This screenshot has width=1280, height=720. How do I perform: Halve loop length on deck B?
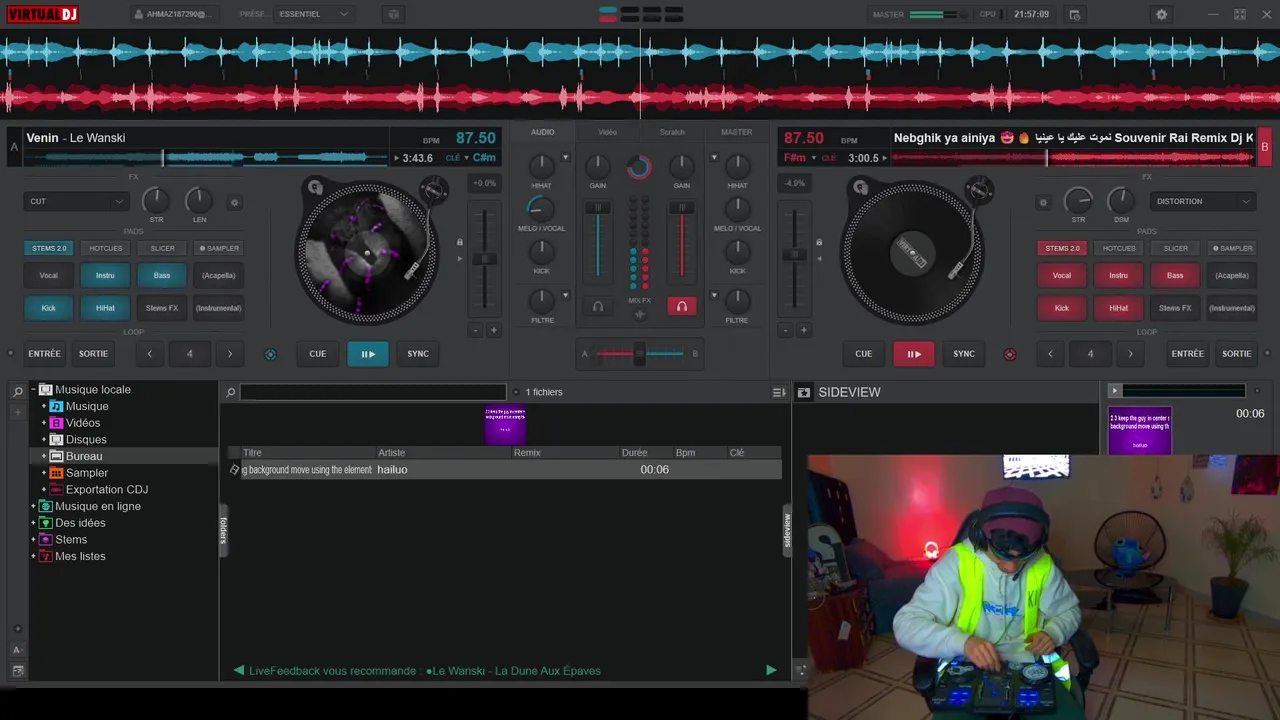click(x=1050, y=353)
